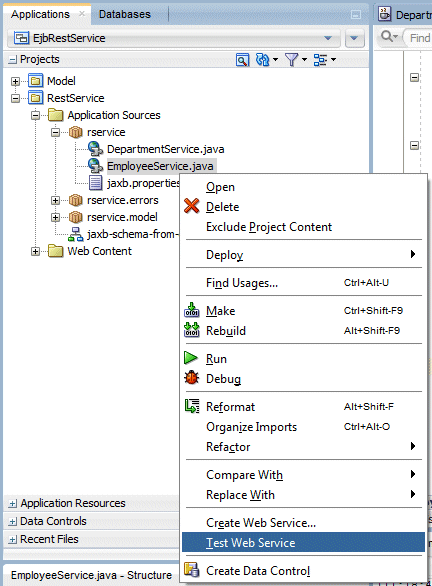This screenshot has height=586, width=432.
Task: Click the navigator search icon in Projects bar
Action: pos(243,59)
